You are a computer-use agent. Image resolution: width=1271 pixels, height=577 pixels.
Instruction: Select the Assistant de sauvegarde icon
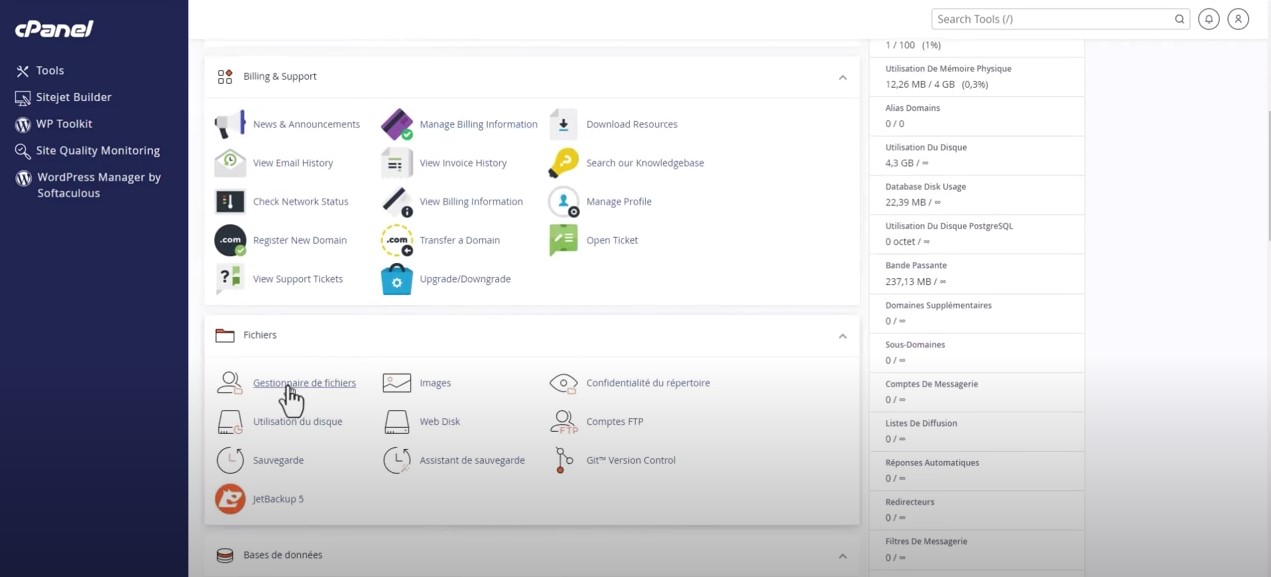[x=396, y=460]
